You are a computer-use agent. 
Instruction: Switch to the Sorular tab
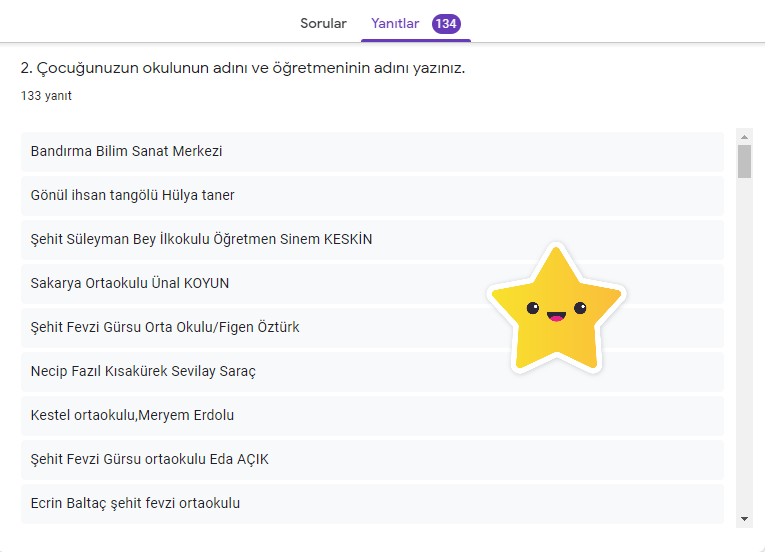(323, 23)
